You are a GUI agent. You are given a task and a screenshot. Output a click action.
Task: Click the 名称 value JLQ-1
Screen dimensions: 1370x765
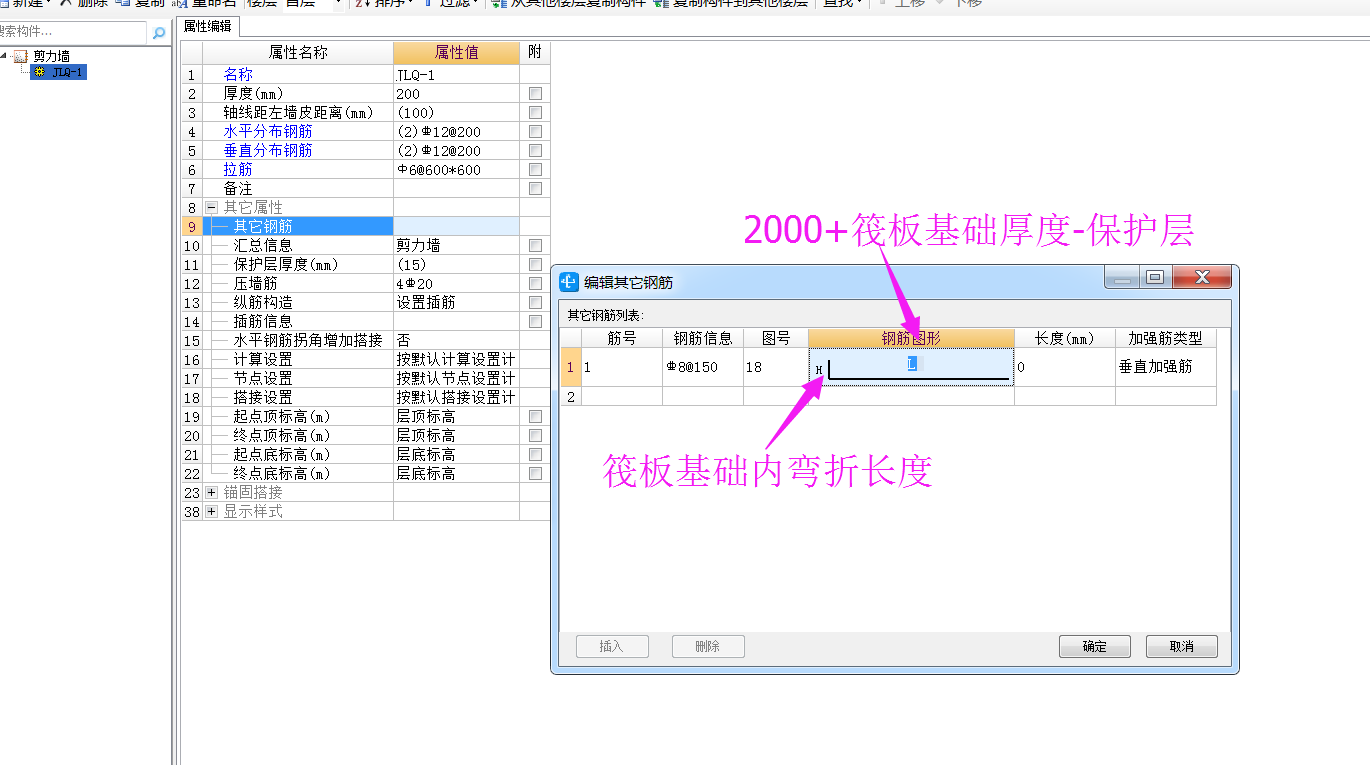[456, 74]
